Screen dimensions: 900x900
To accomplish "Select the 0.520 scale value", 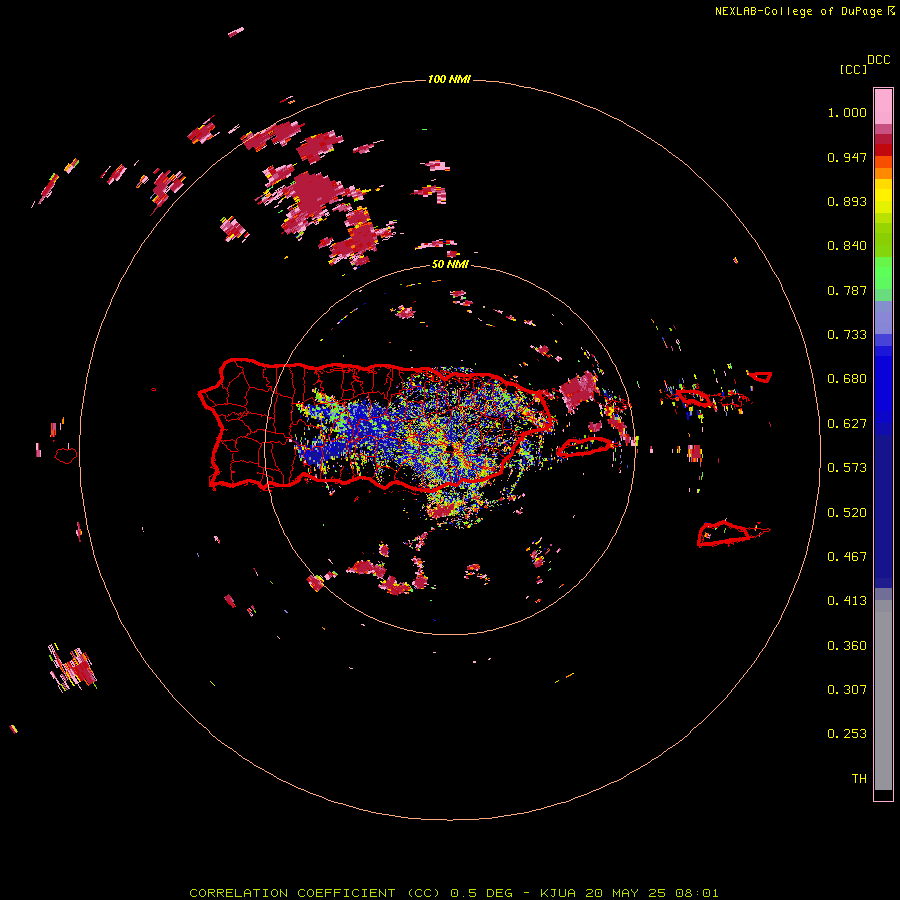I will (x=847, y=513).
